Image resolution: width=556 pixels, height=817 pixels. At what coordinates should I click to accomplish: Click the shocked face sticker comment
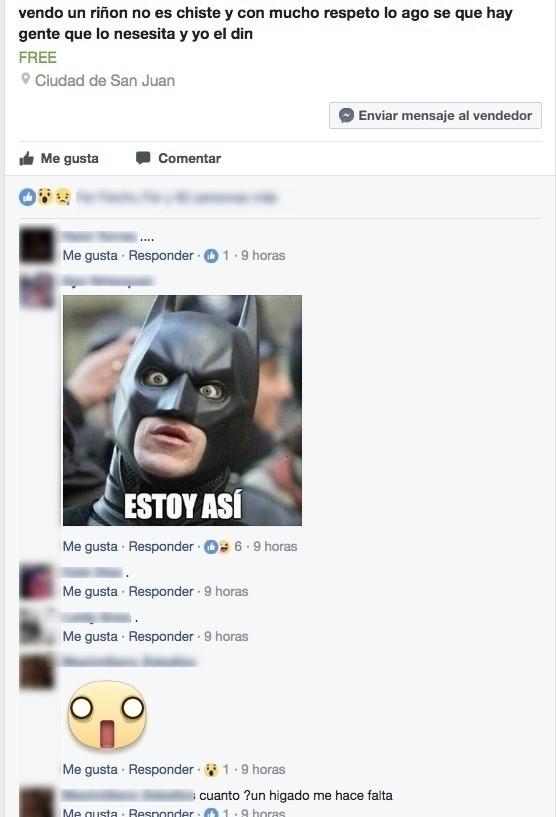click(x=107, y=715)
